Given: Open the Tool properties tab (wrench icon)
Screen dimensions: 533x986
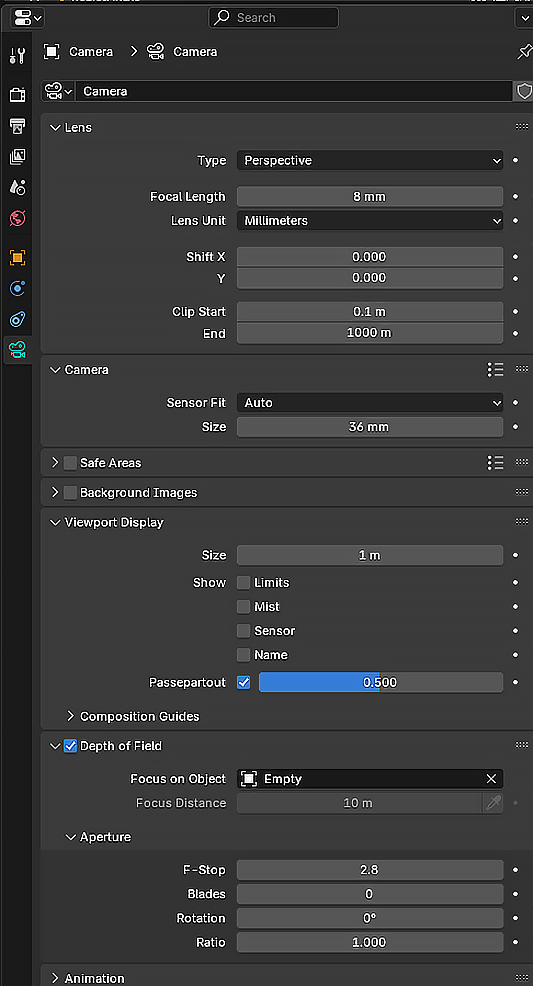Looking at the screenshot, I should (17, 56).
